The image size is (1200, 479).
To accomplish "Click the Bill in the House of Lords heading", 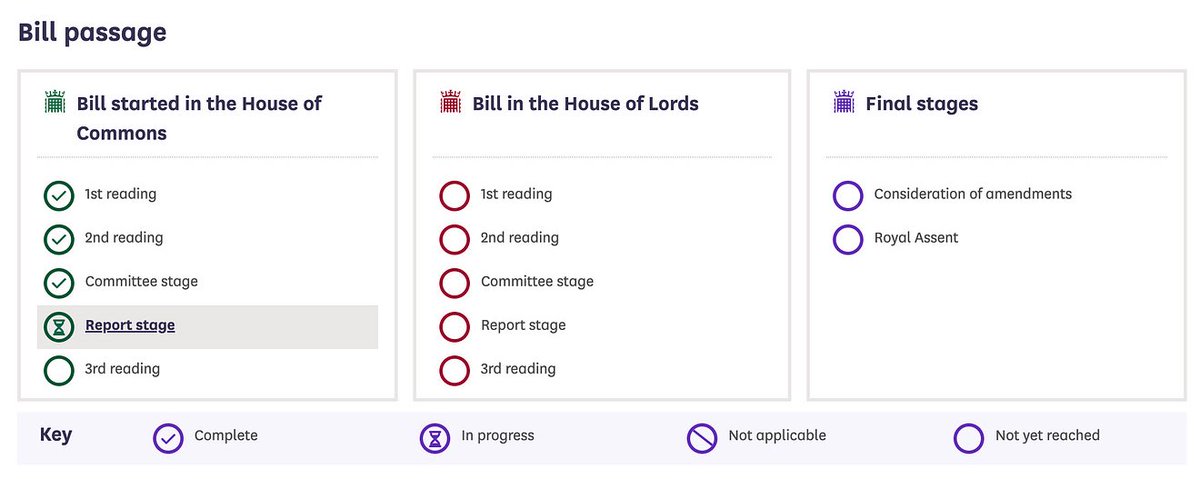I will (x=585, y=103).
